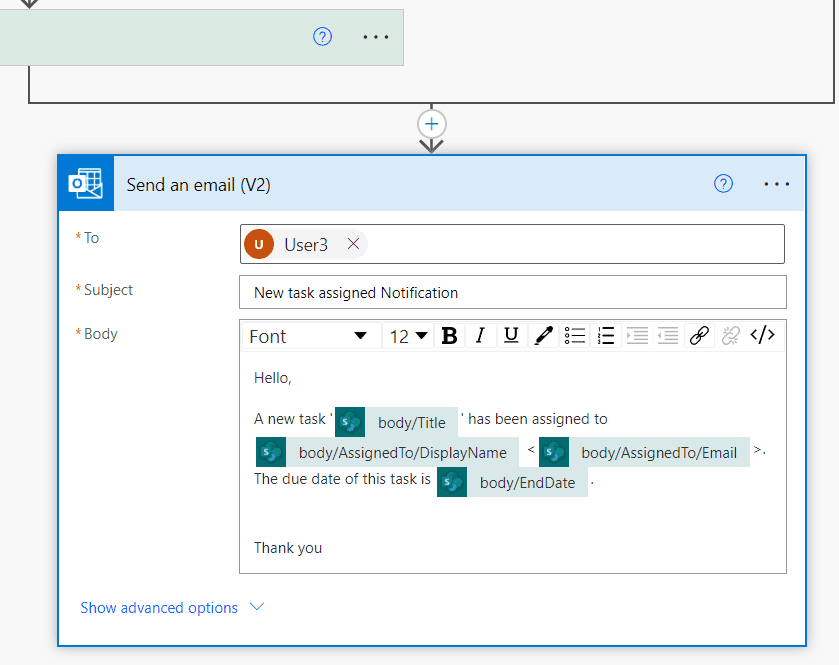Click the chevron next to Show advanced options
The width and height of the screenshot is (839, 665).
(x=257, y=607)
